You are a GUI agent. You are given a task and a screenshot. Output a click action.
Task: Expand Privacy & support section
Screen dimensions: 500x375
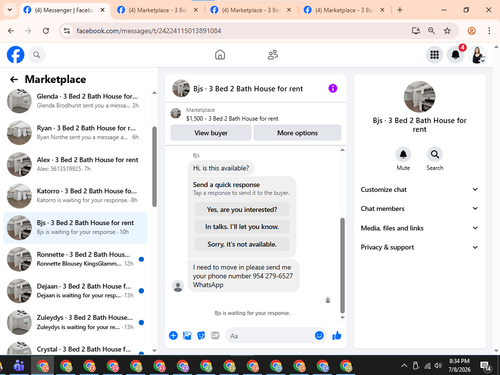pos(419,247)
